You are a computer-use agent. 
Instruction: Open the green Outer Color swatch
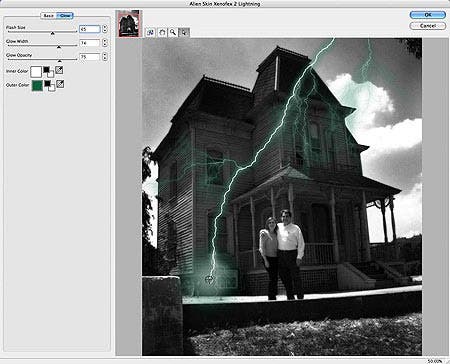click(x=37, y=85)
